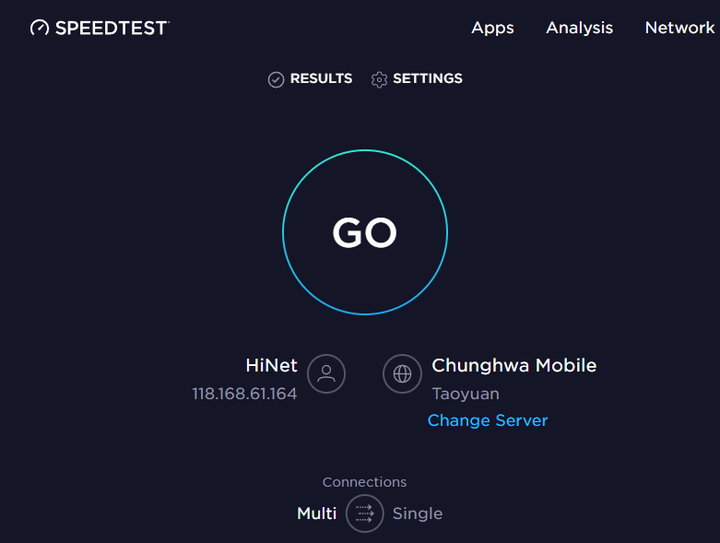Open the Apps menu

click(x=493, y=28)
